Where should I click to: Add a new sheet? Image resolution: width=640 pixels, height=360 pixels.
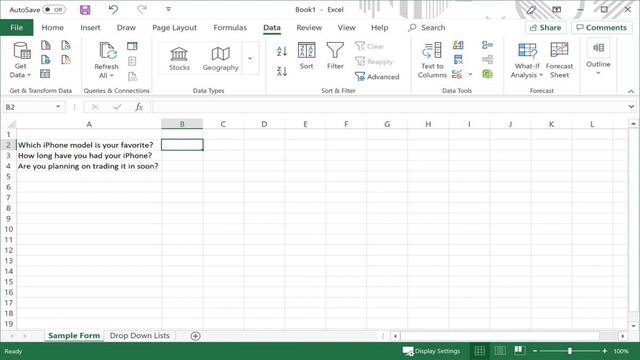pyautogui.click(x=196, y=336)
